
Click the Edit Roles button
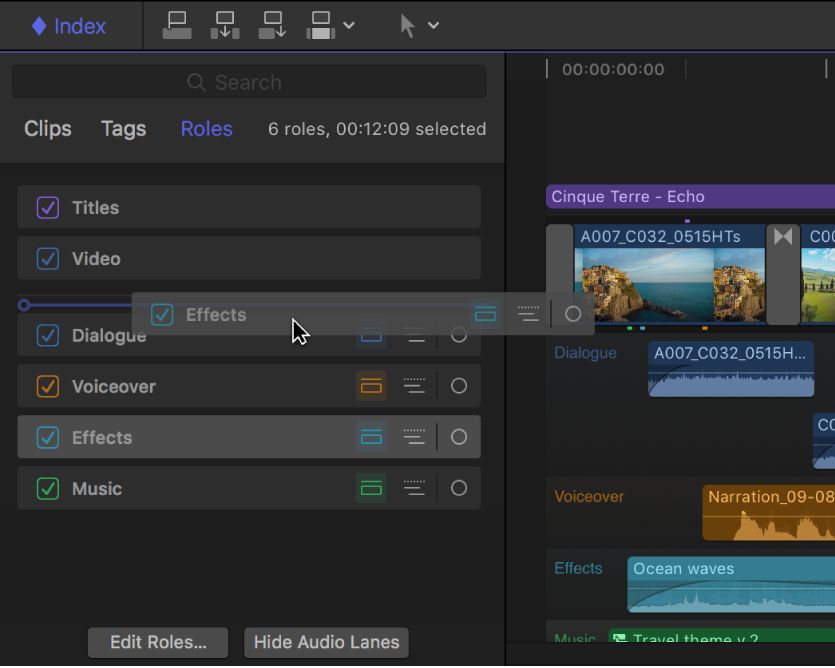tap(158, 642)
